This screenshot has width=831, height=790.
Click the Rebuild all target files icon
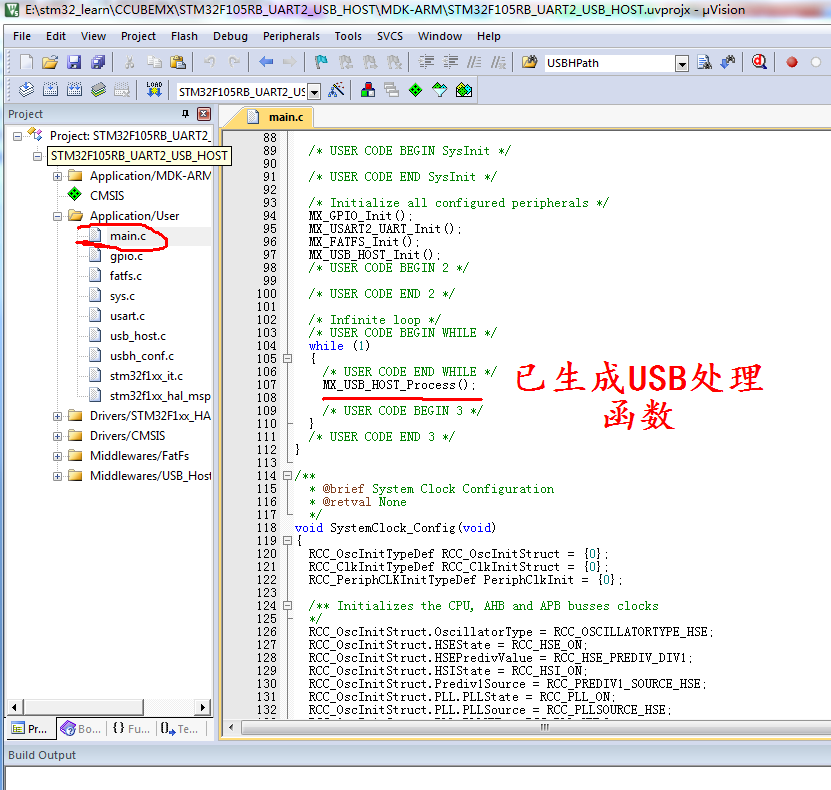pyautogui.click(x=74, y=89)
